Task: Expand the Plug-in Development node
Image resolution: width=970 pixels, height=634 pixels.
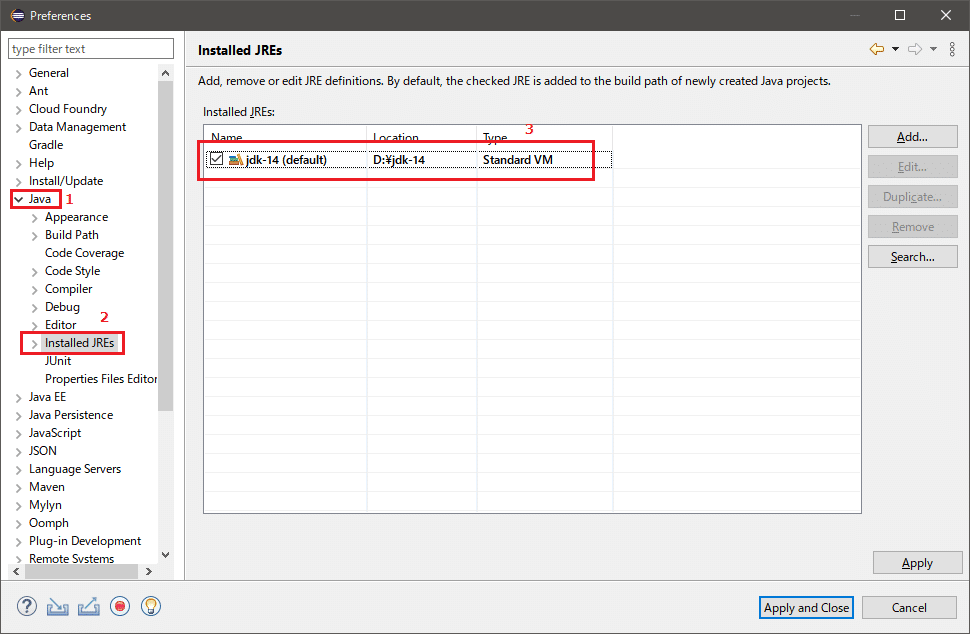Action: [x=19, y=541]
